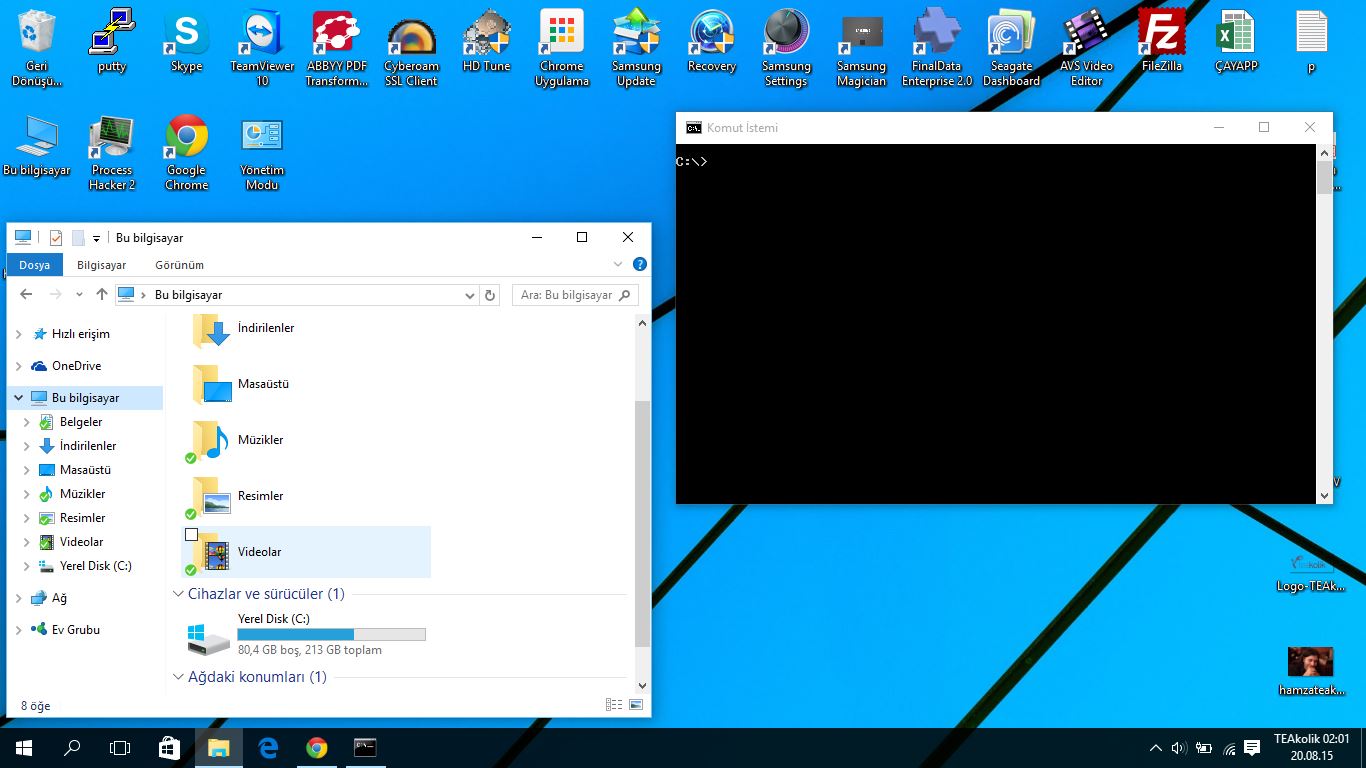The width and height of the screenshot is (1366, 768).
Task: Go up one folder level
Action: pos(101,295)
